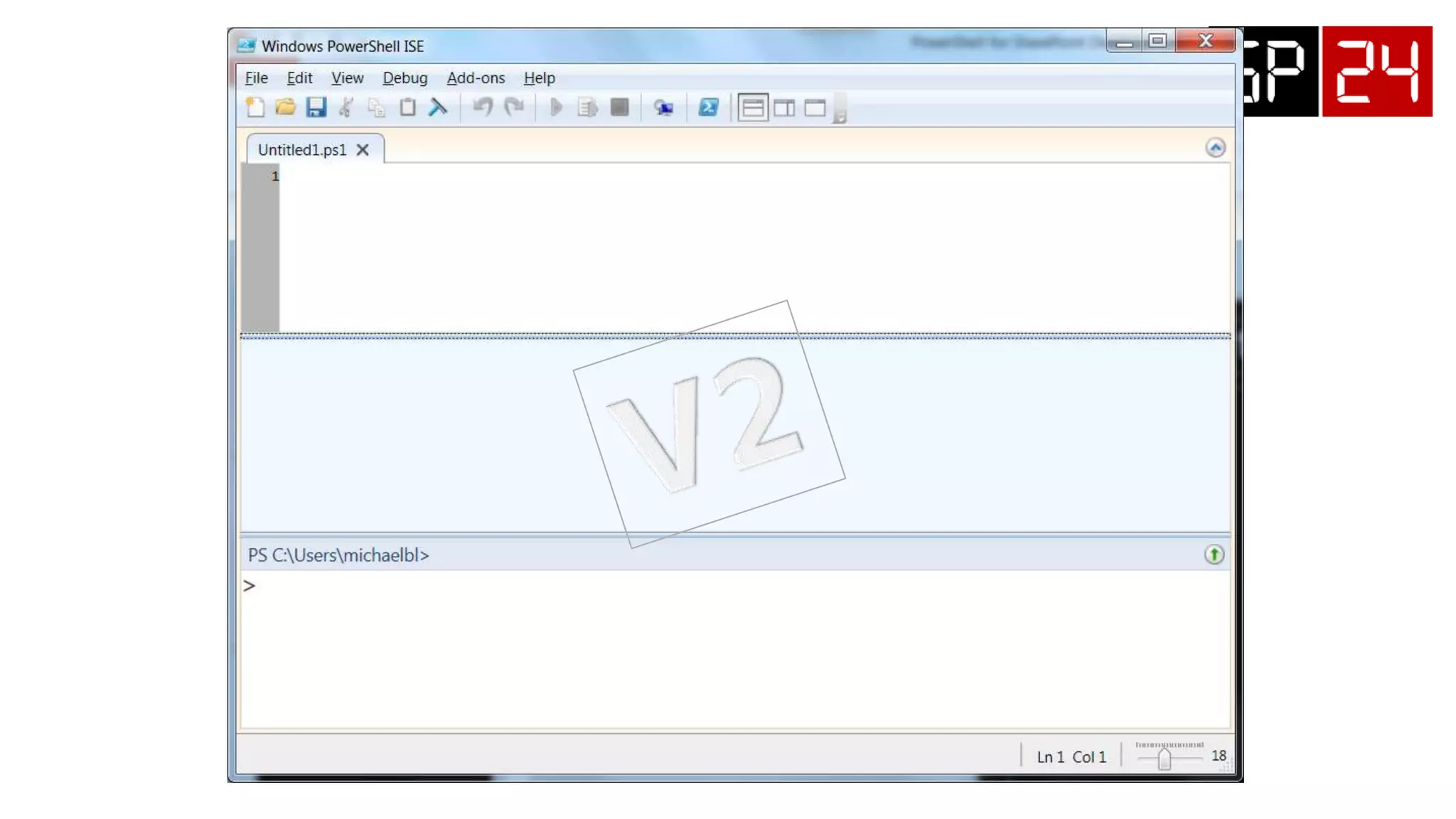Collapse script pane with up chevron
Screen dimensions: 1456x819
(x=1215, y=147)
